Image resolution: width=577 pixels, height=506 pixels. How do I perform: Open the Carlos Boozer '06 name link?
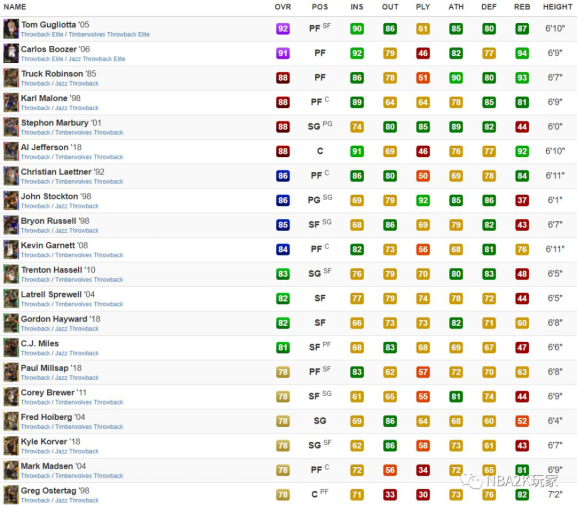pyautogui.click(x=55, y=49)
